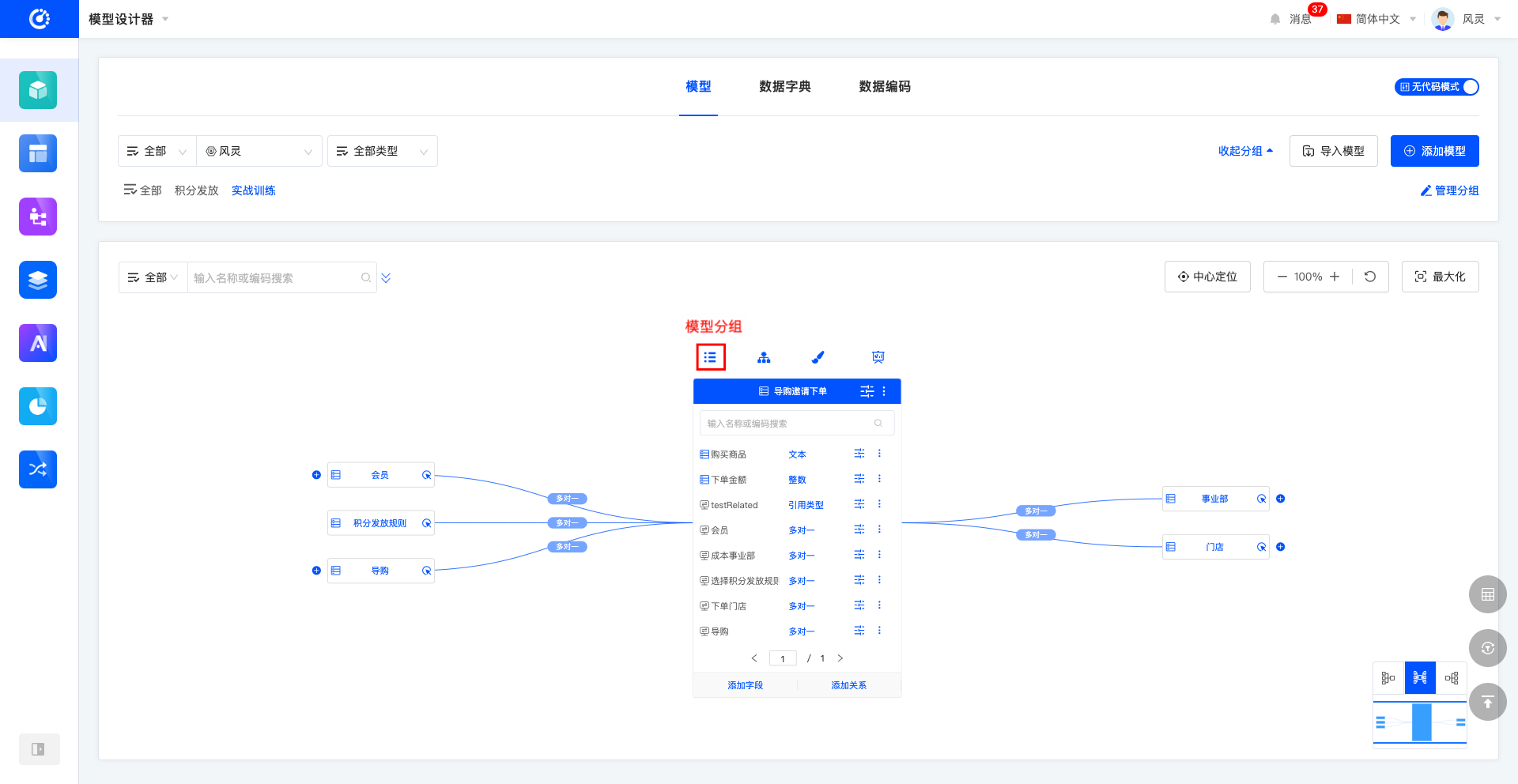The image size is (1518, 784).
Task: Switch to the 数据编码 tab
Action: coord(885,87)
